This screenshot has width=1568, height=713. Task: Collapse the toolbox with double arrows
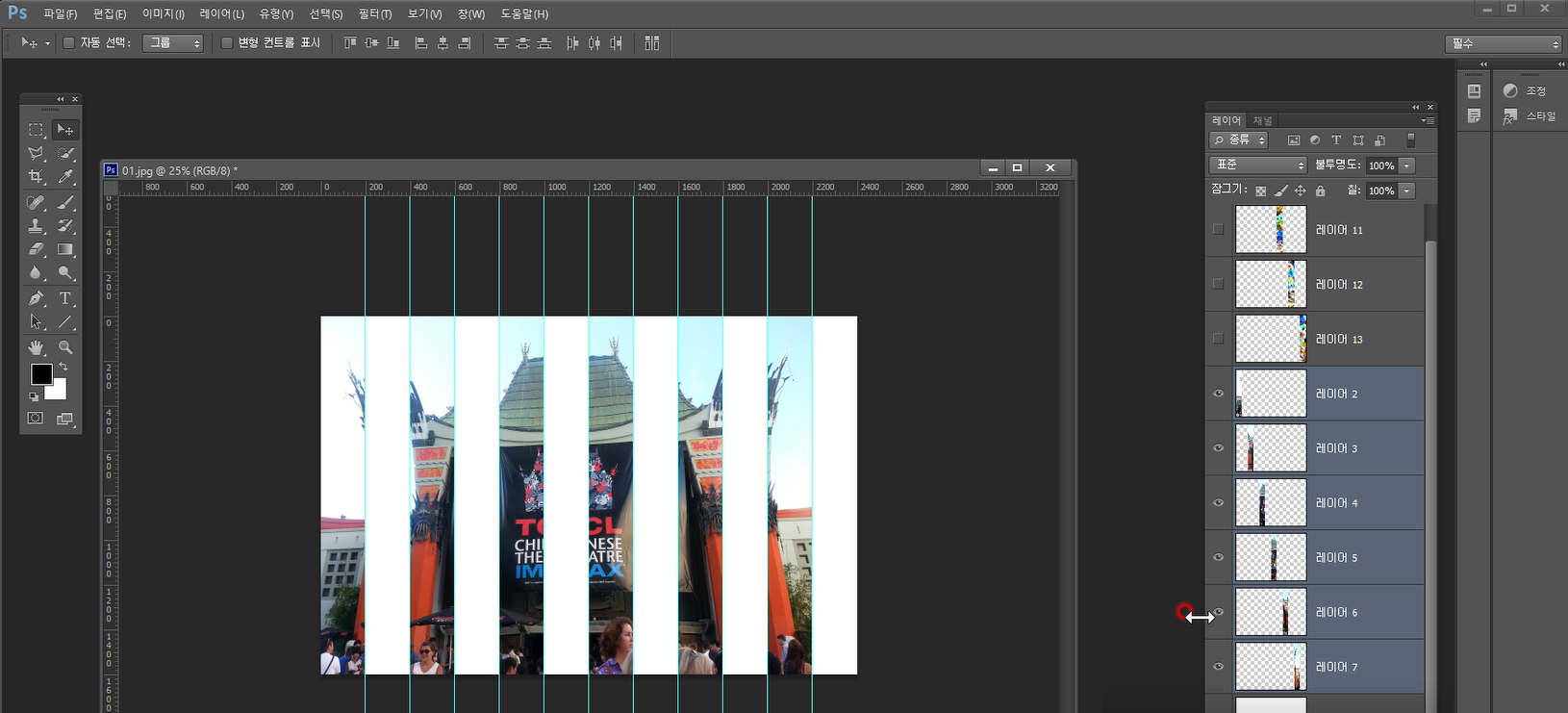click(x=60, y=99)
